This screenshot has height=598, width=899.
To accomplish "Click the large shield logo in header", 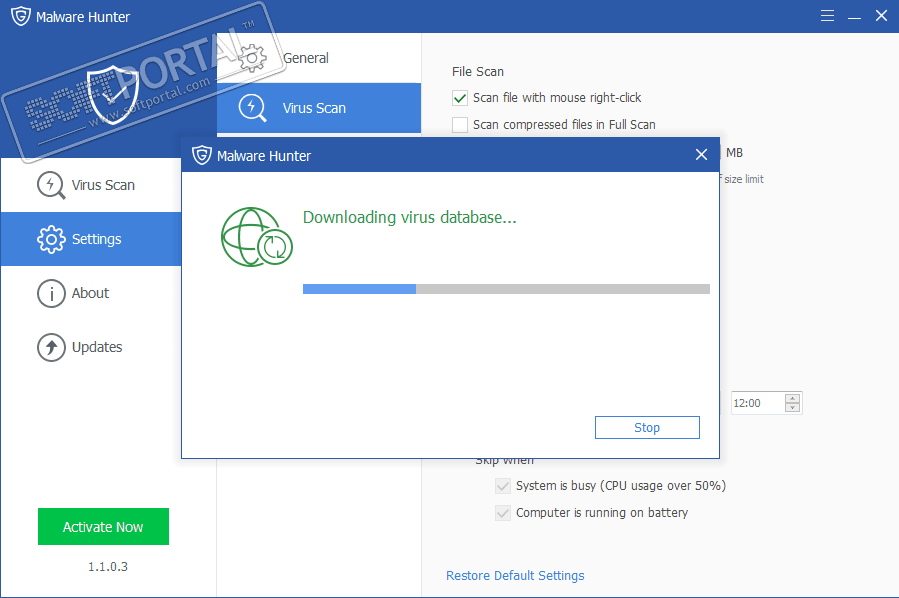I will 113,95.
